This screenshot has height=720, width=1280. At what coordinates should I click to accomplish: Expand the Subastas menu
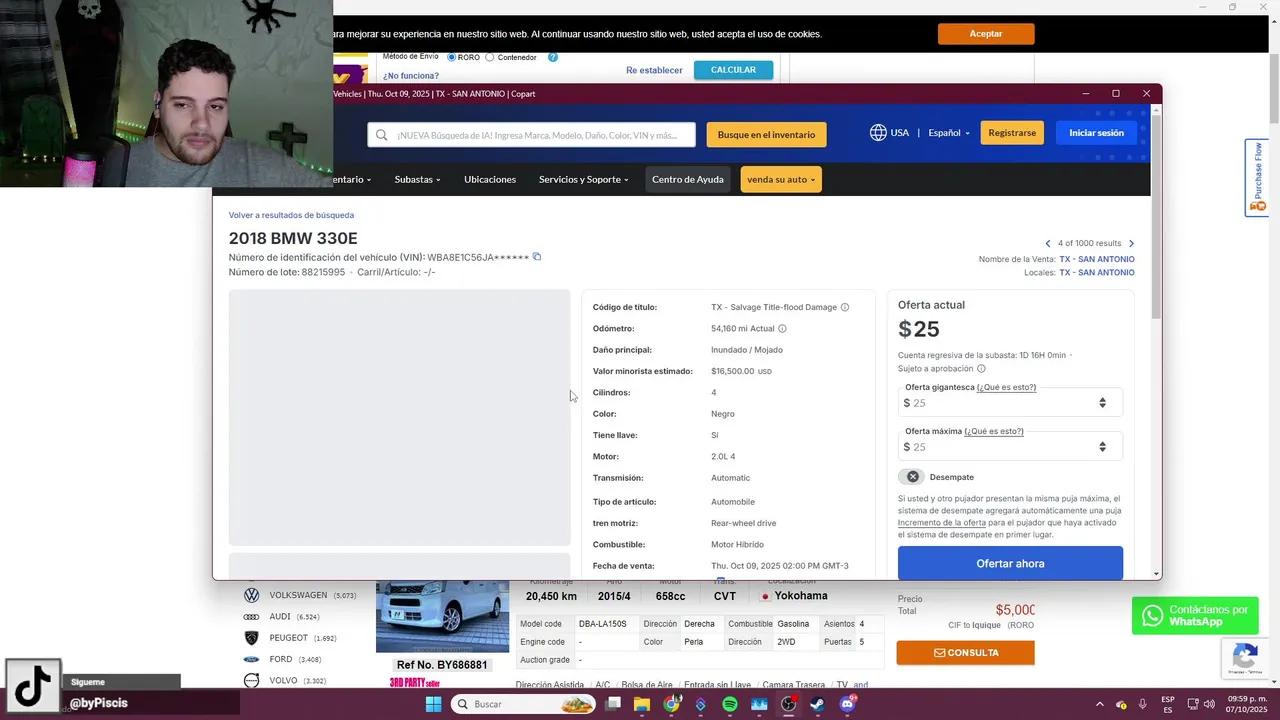coord(417,179)
